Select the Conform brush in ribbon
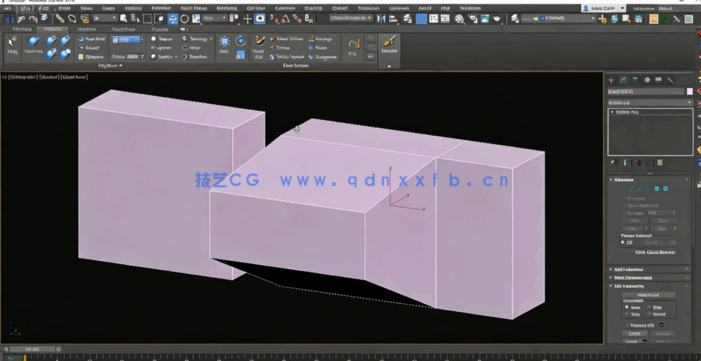Viewport: 701px width, 361px height. tap(34, 46)
